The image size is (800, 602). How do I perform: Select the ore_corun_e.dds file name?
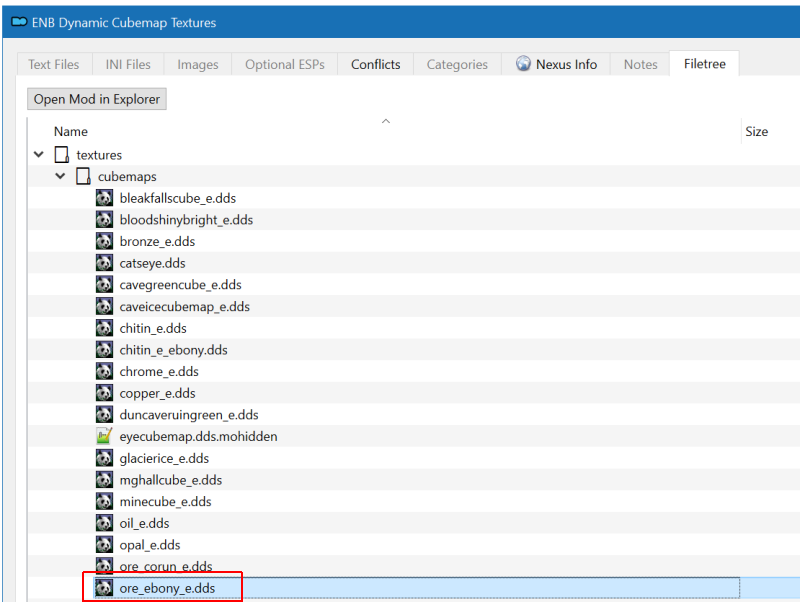point(166,566)
